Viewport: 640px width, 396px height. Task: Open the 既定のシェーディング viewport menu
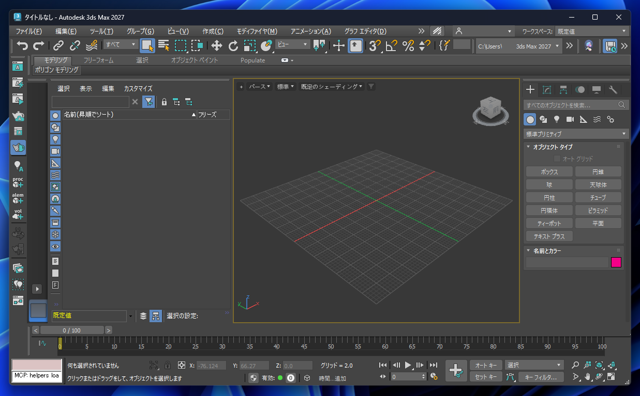(331, 87)
